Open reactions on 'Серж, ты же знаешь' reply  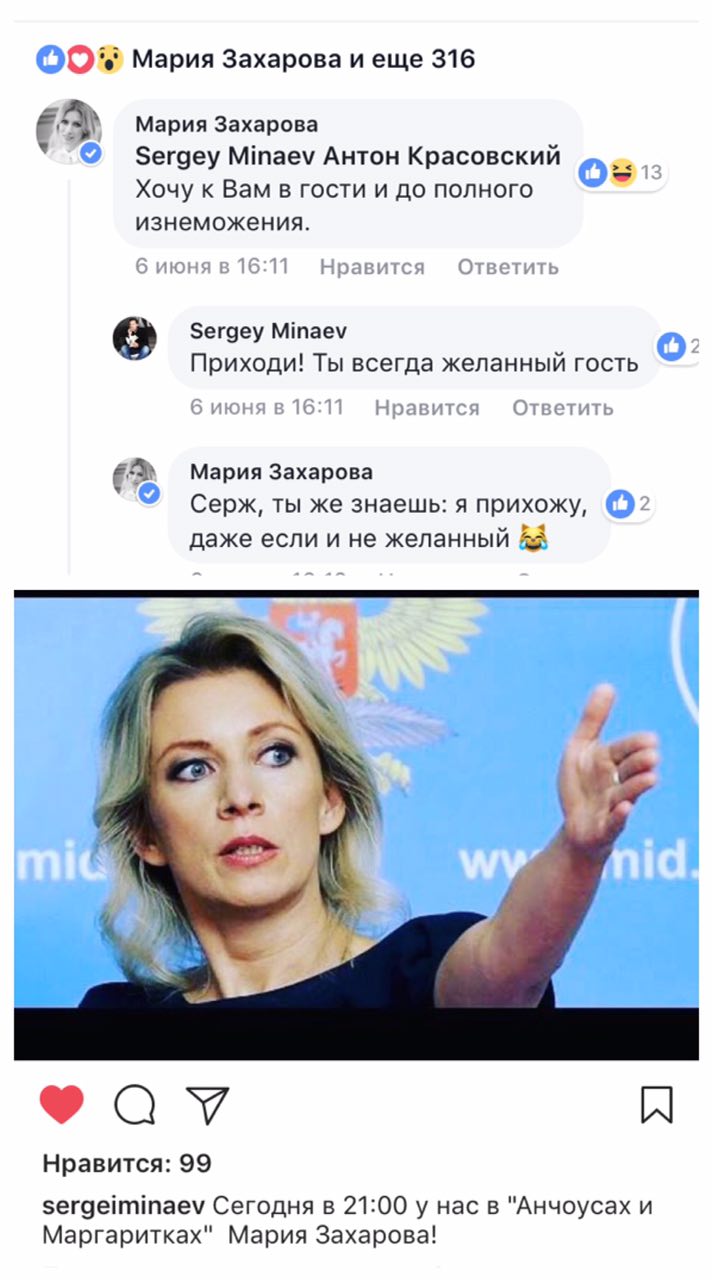[630, 504]
